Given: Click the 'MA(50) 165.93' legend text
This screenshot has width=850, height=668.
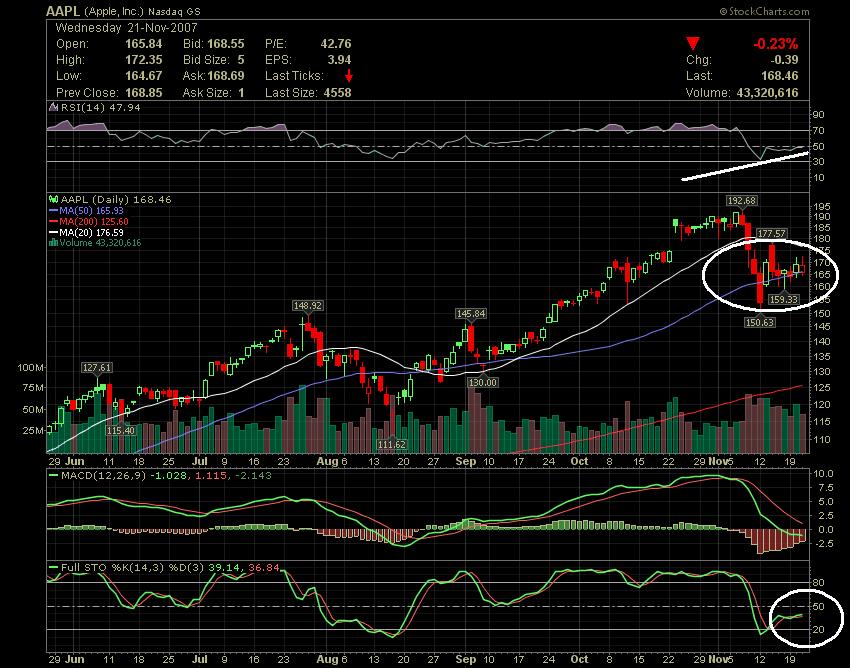Looking at the screenshot, I should (92, 211).
